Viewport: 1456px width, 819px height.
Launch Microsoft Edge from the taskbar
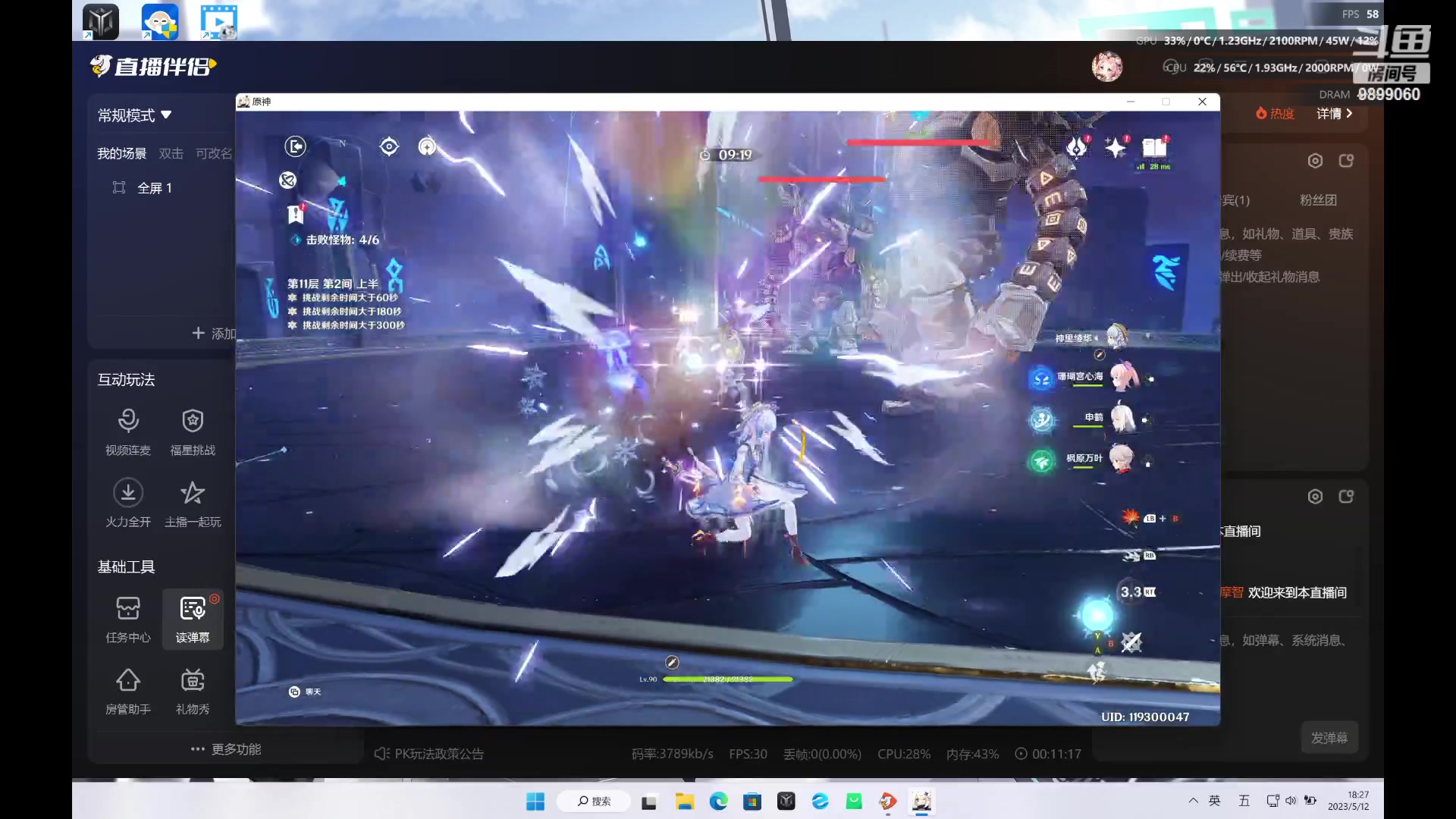(718, 802)
